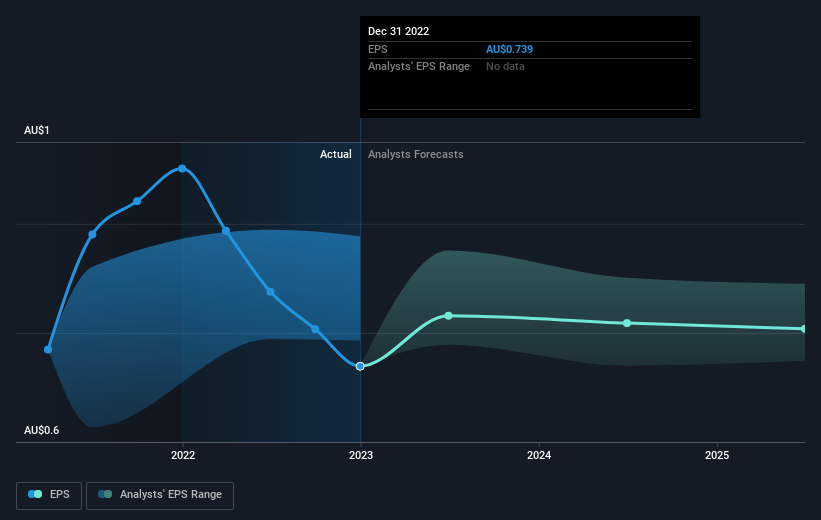Click the mid-2023 forecast EPS point
821x520 pixels.
[448, 316]
